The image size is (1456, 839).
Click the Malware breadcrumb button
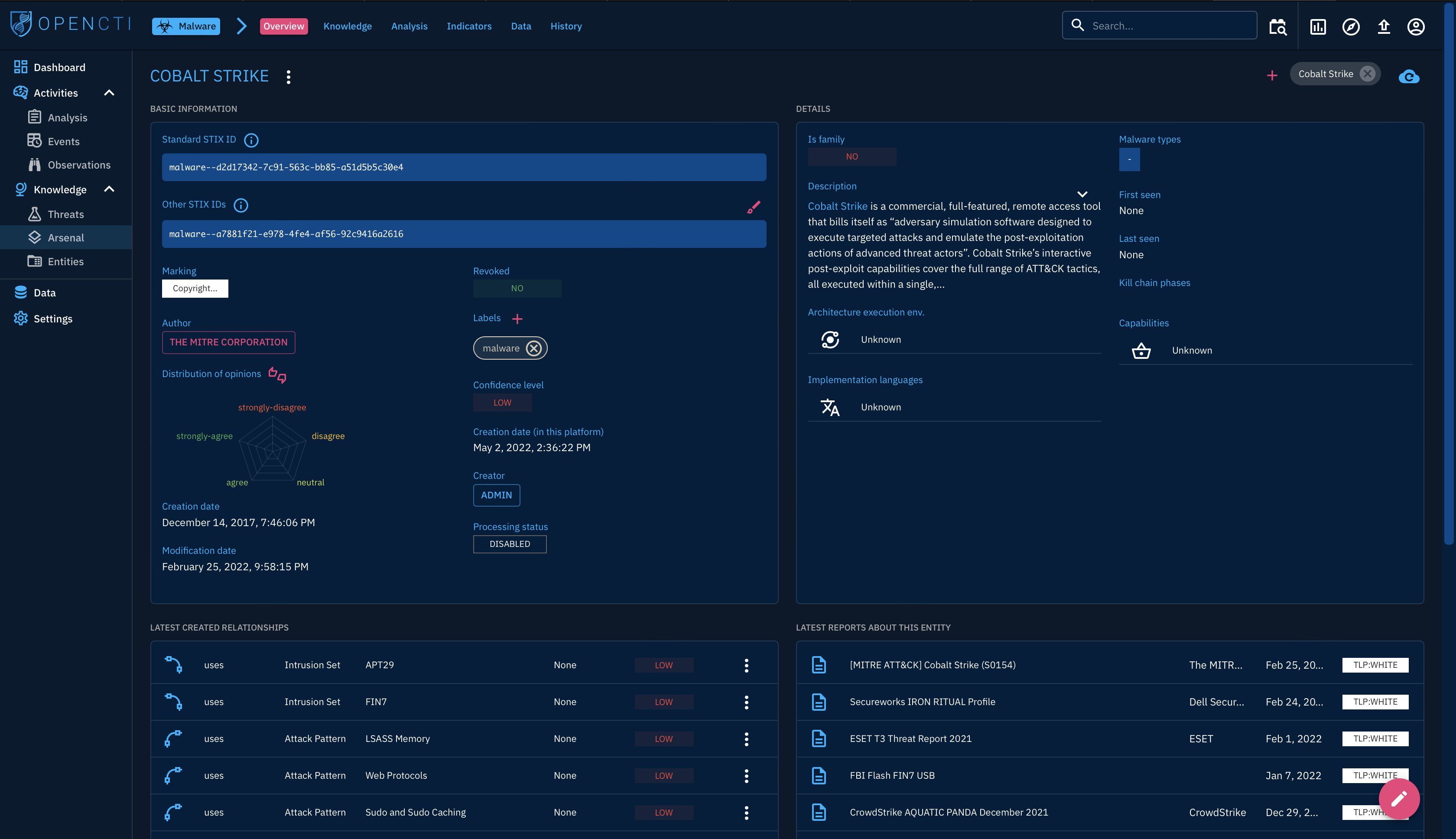(x=186, y=26)
